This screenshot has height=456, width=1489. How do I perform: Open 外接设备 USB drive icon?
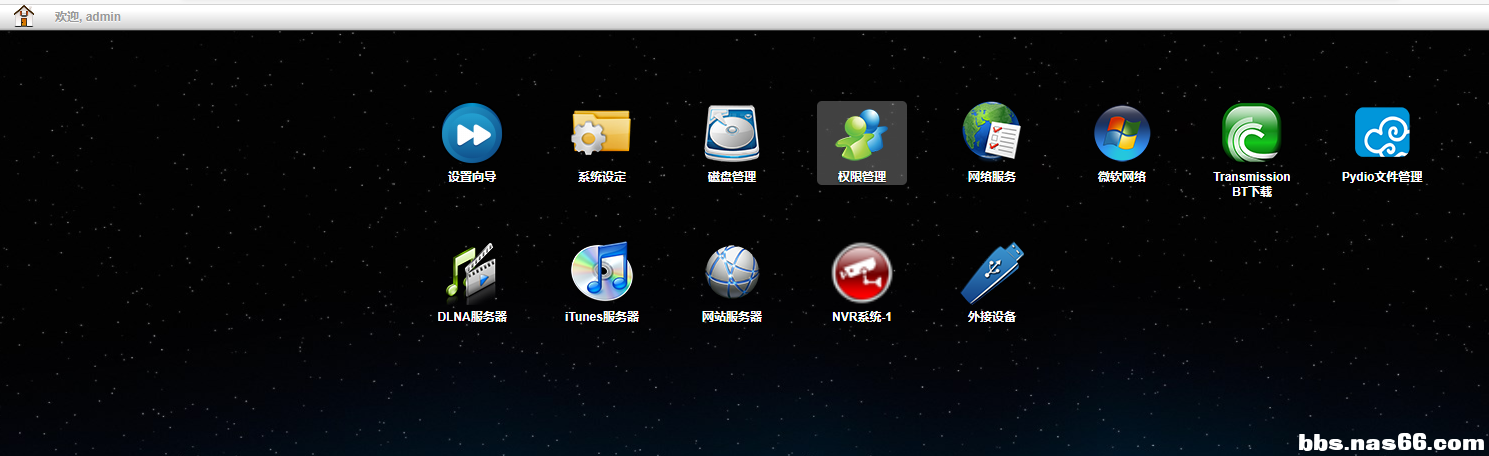992,272
